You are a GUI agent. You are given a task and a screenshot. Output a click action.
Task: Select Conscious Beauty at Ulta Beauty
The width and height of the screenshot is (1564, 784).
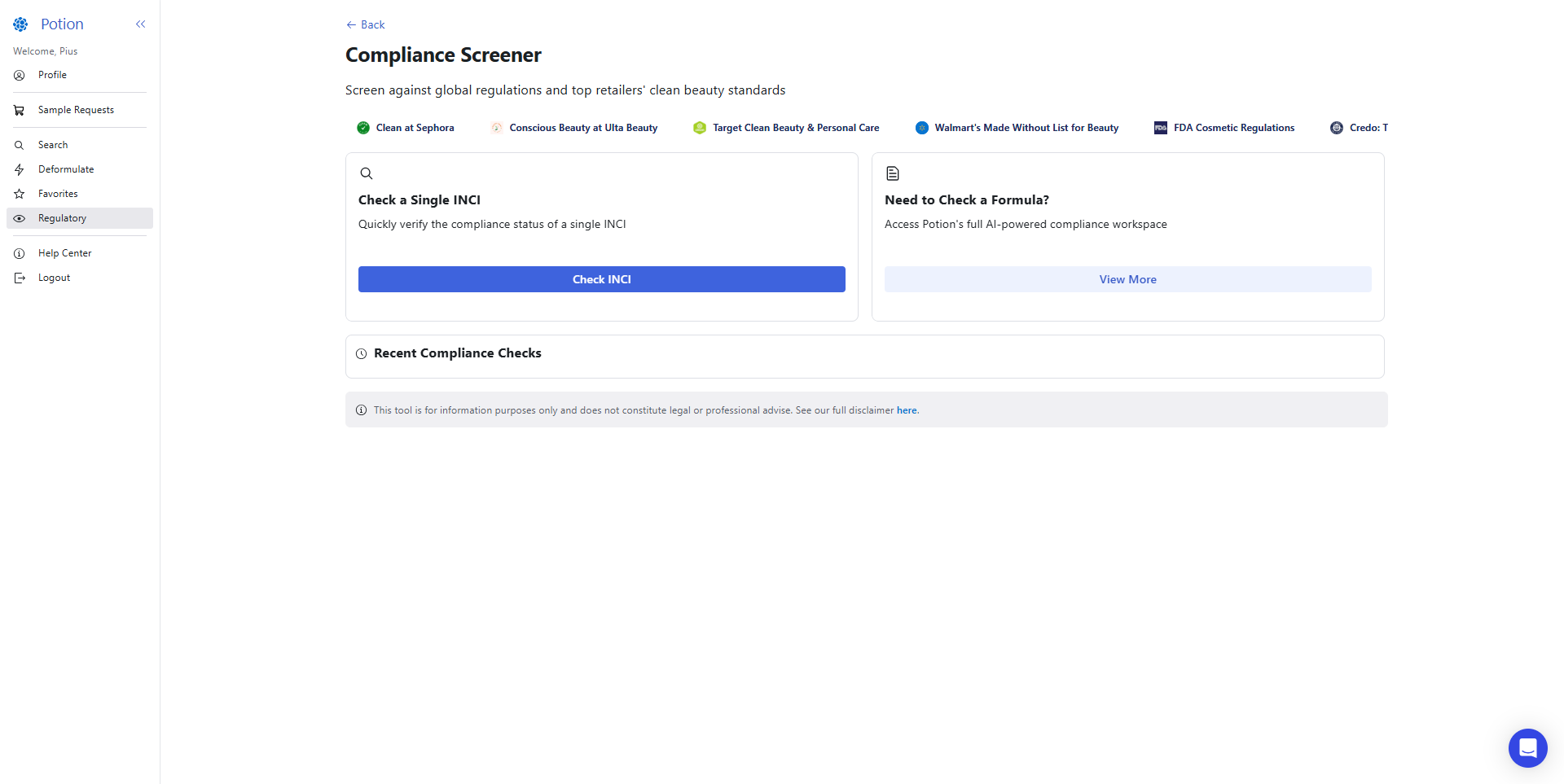(574, 128)
